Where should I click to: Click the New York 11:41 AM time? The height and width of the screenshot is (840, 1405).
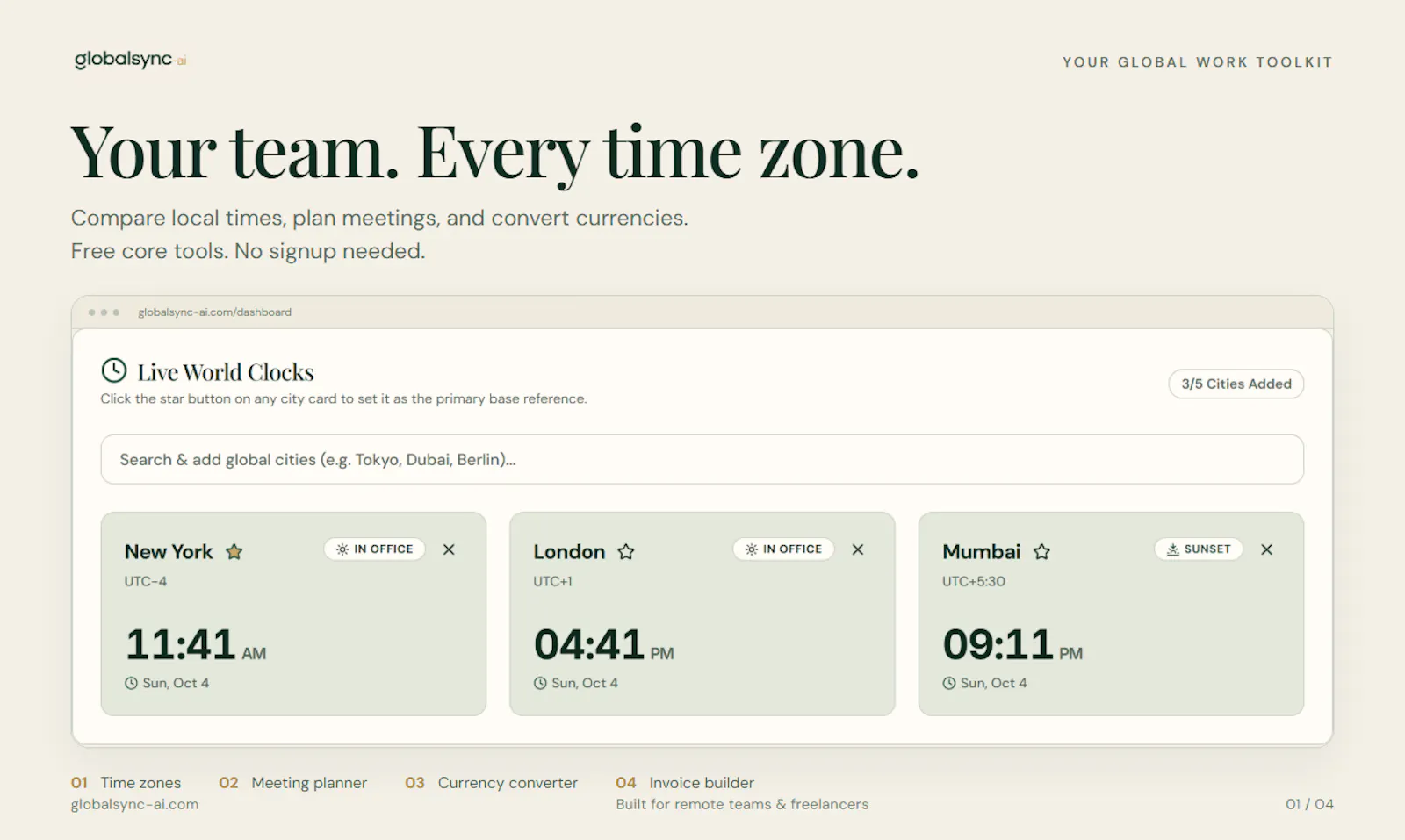(195, 644)
